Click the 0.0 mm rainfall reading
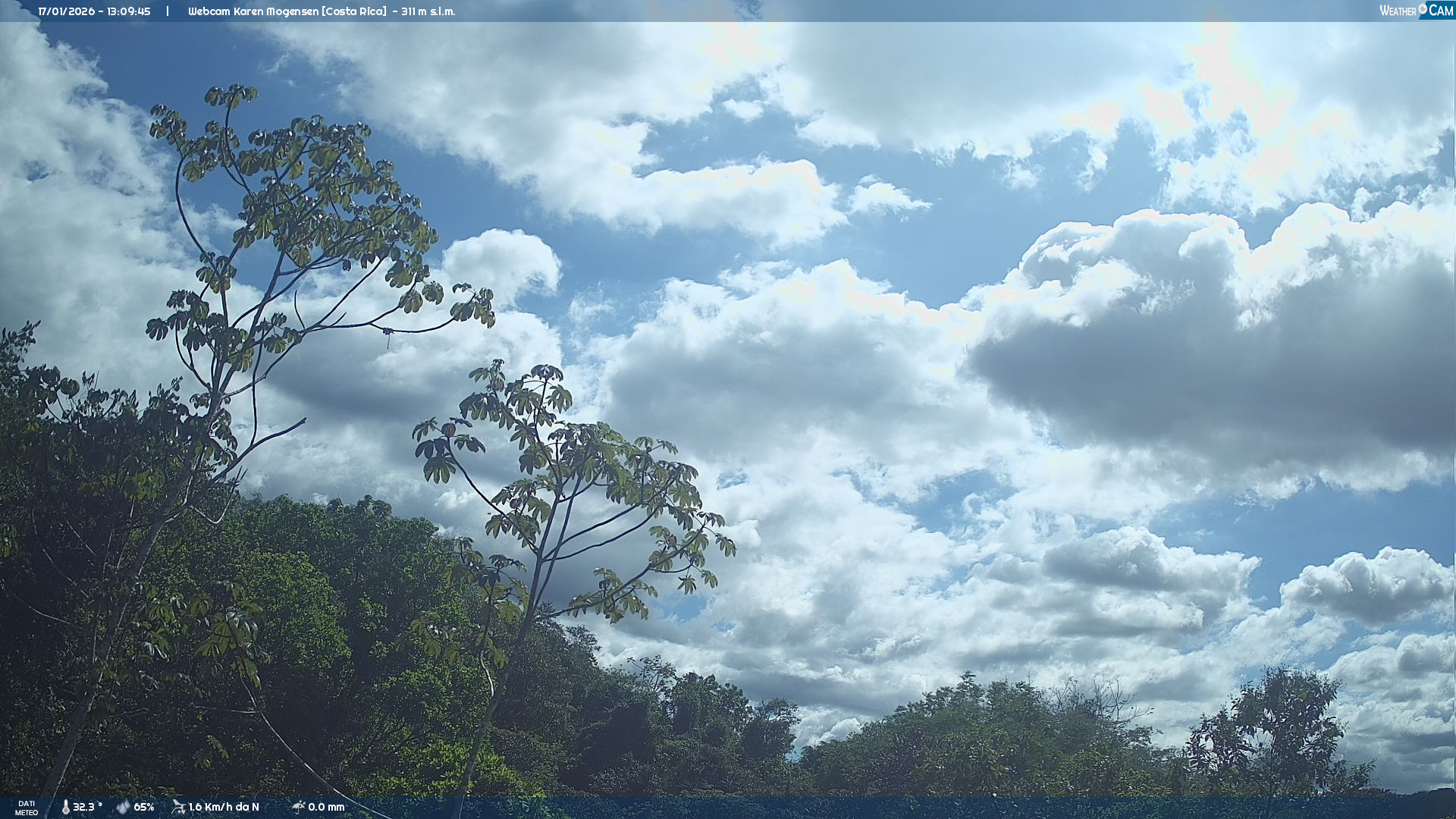 [x=326, y=808]
